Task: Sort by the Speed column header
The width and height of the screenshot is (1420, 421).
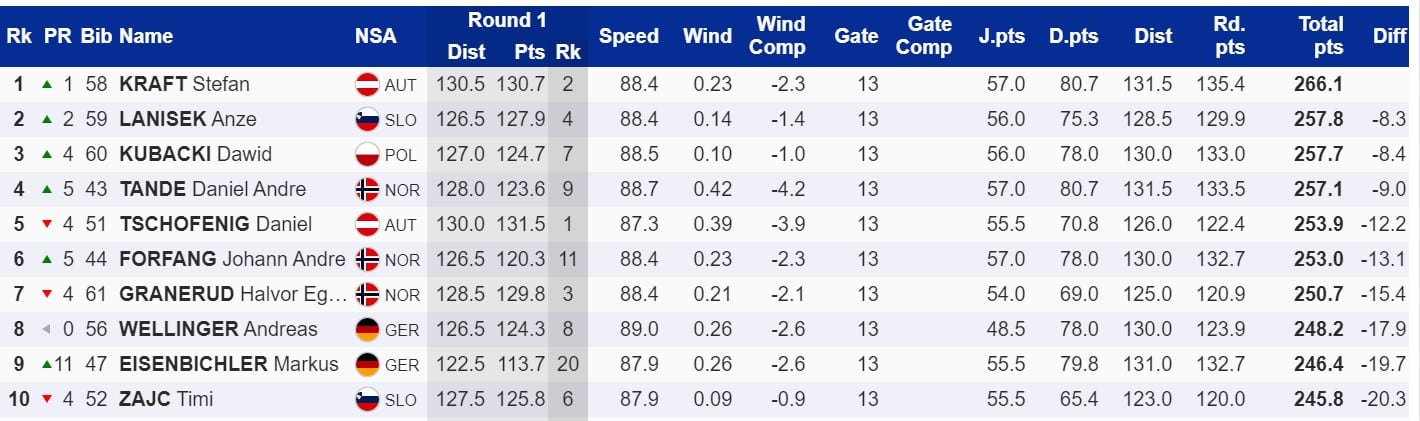Action: click(628, 36)
